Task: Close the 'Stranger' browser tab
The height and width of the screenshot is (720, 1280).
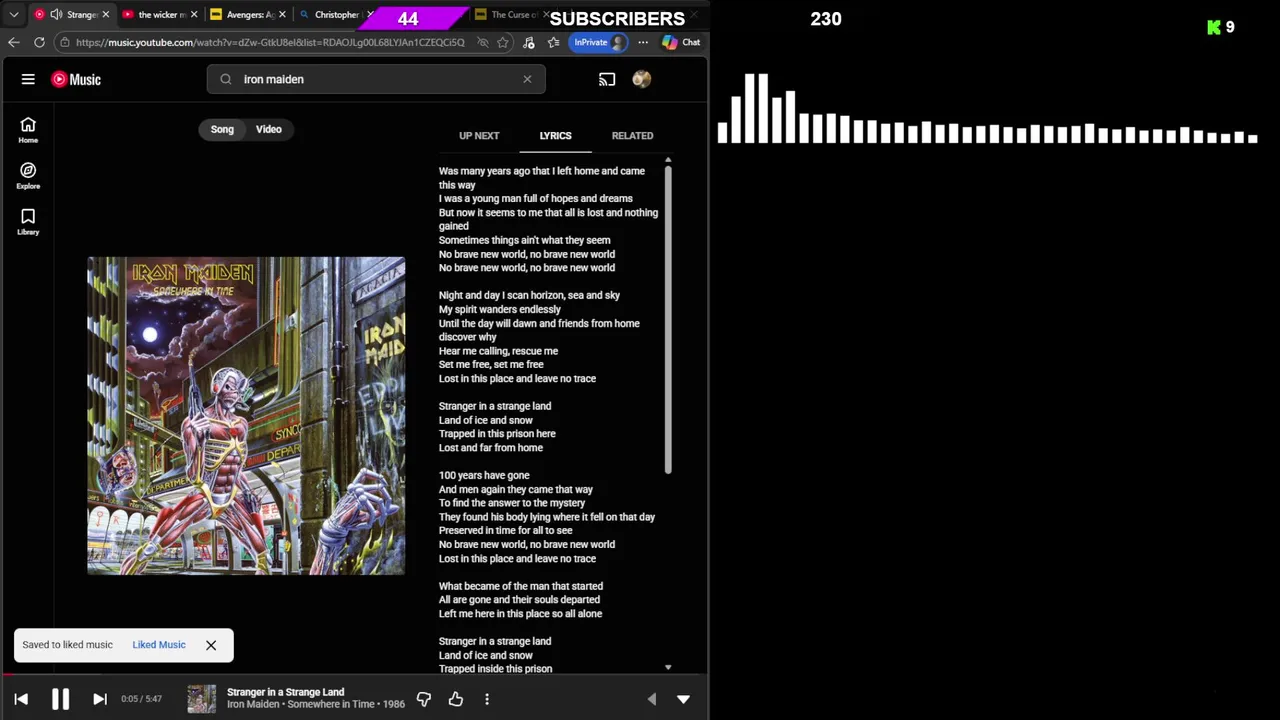Action: click(105, 15)
